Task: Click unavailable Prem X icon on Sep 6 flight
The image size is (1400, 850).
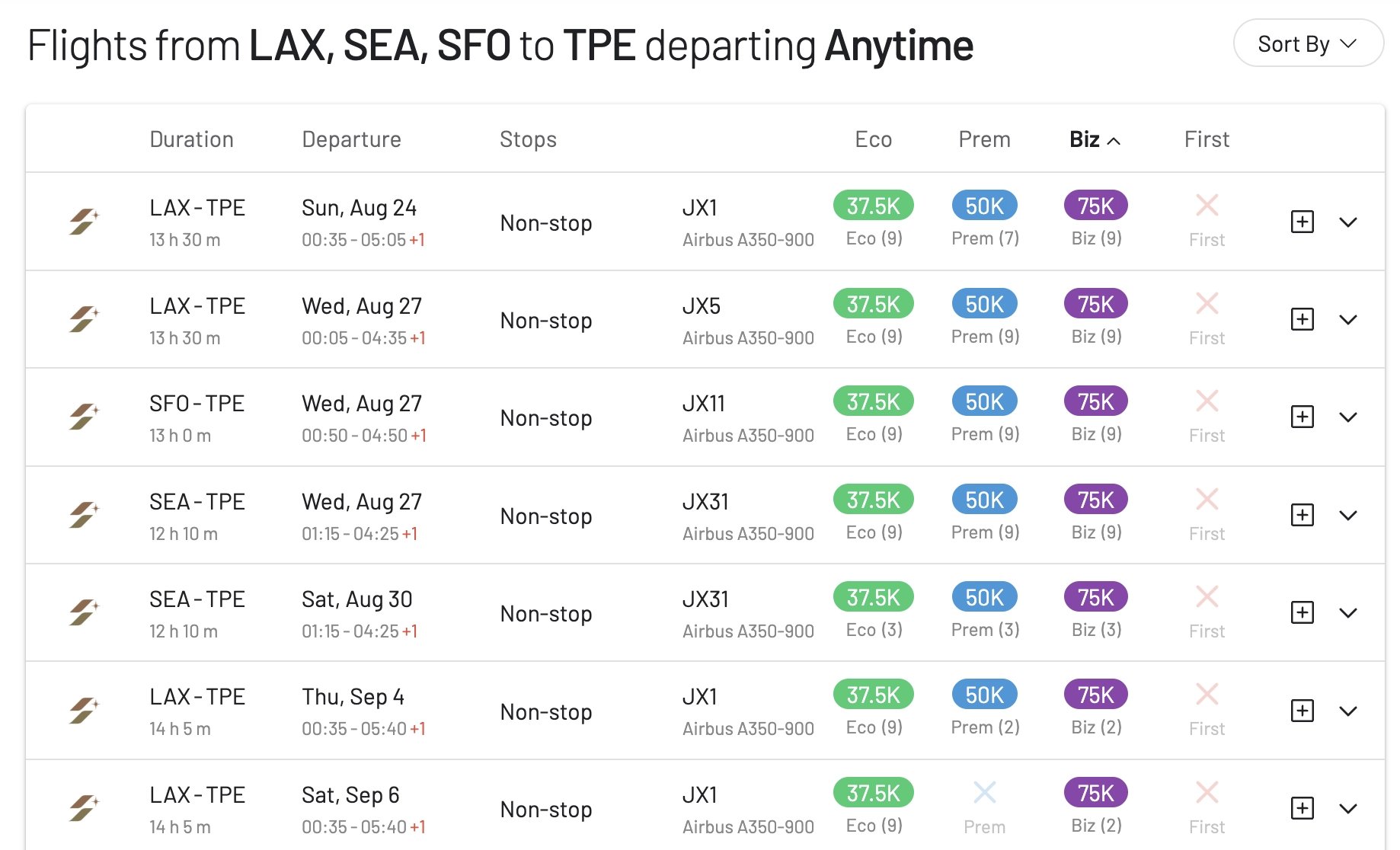Action: click(984, 793)
